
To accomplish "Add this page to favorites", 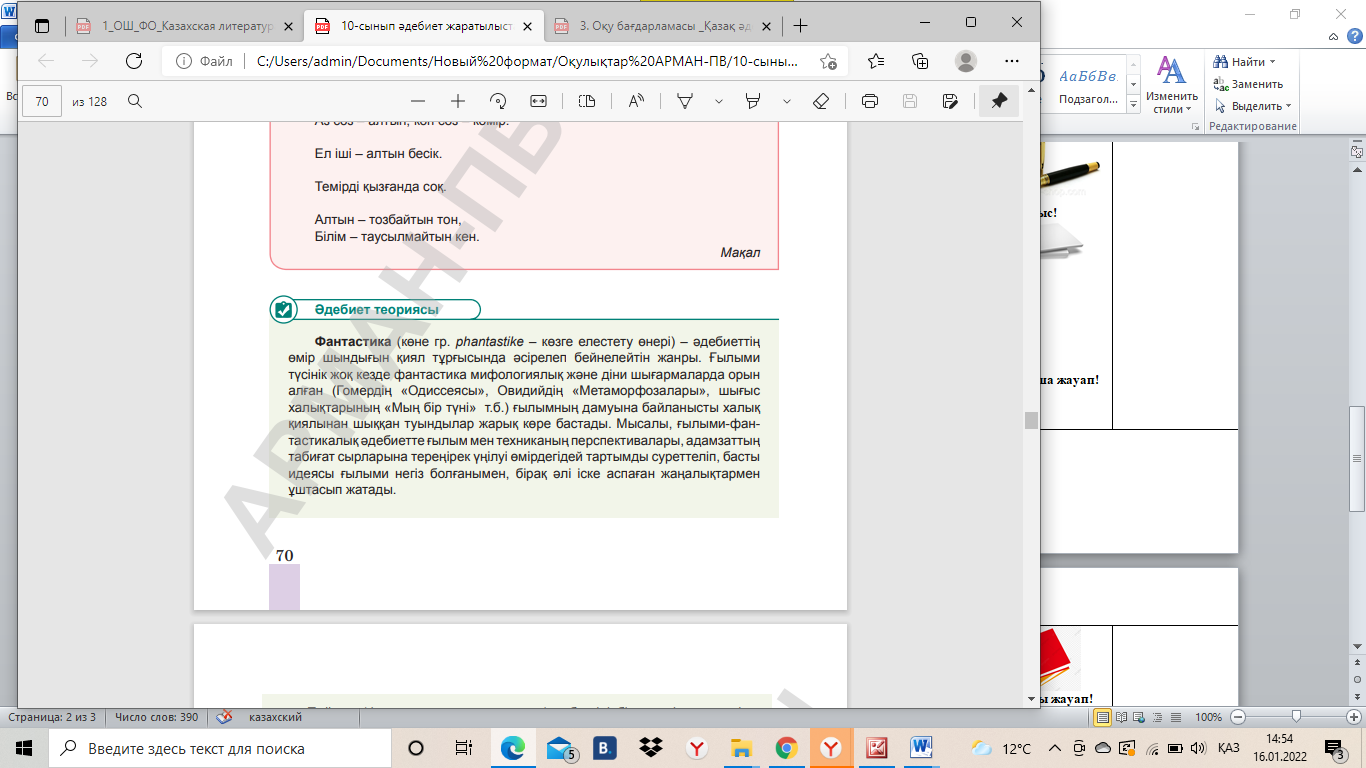I will click(x=828, y=61).
